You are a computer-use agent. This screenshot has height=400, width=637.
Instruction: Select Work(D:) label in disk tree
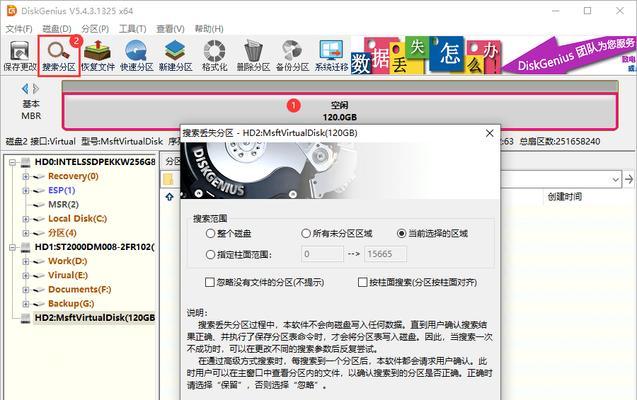(67, 261)
